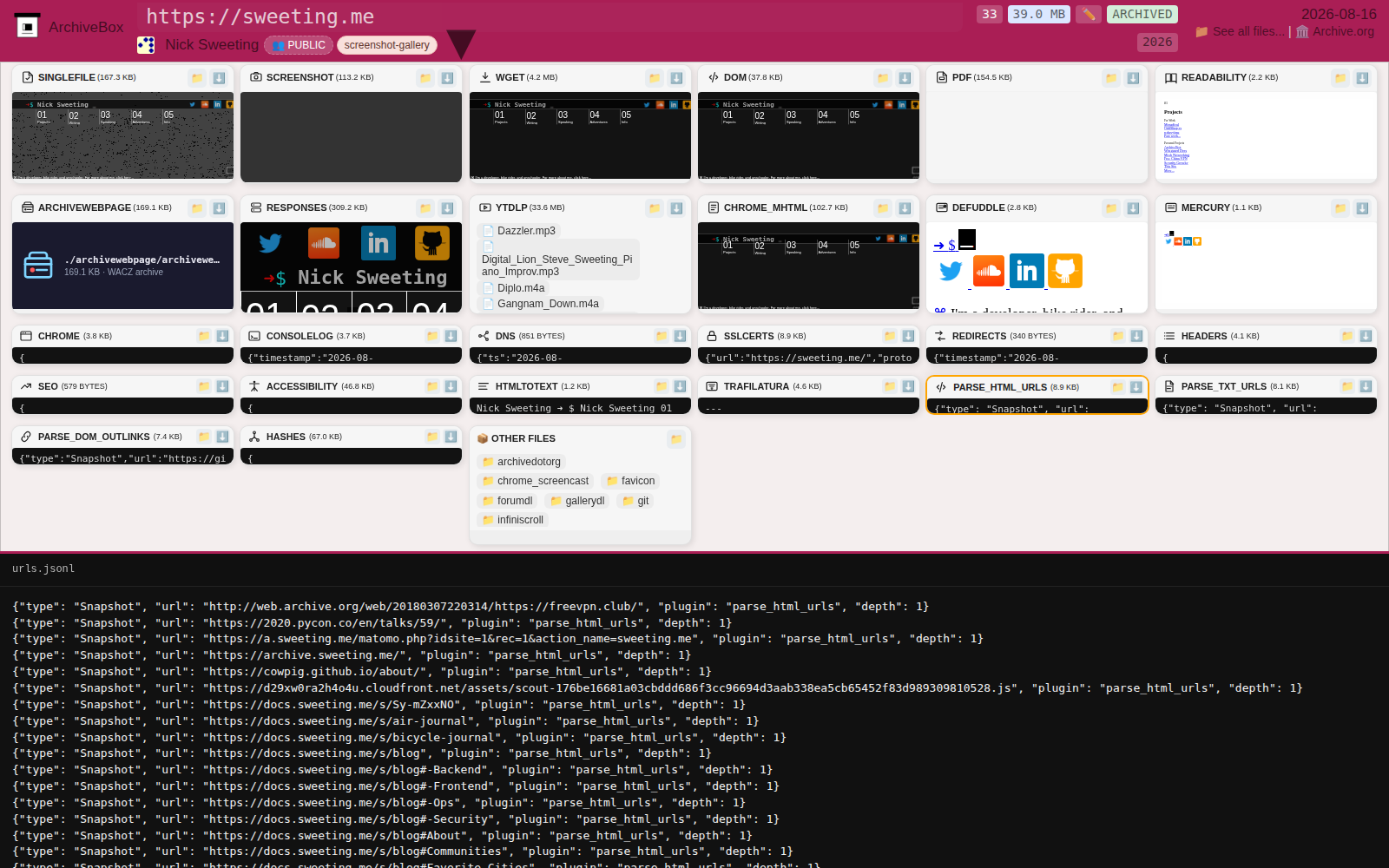
Task: Download the WGET output
Action: coord(676,78)
